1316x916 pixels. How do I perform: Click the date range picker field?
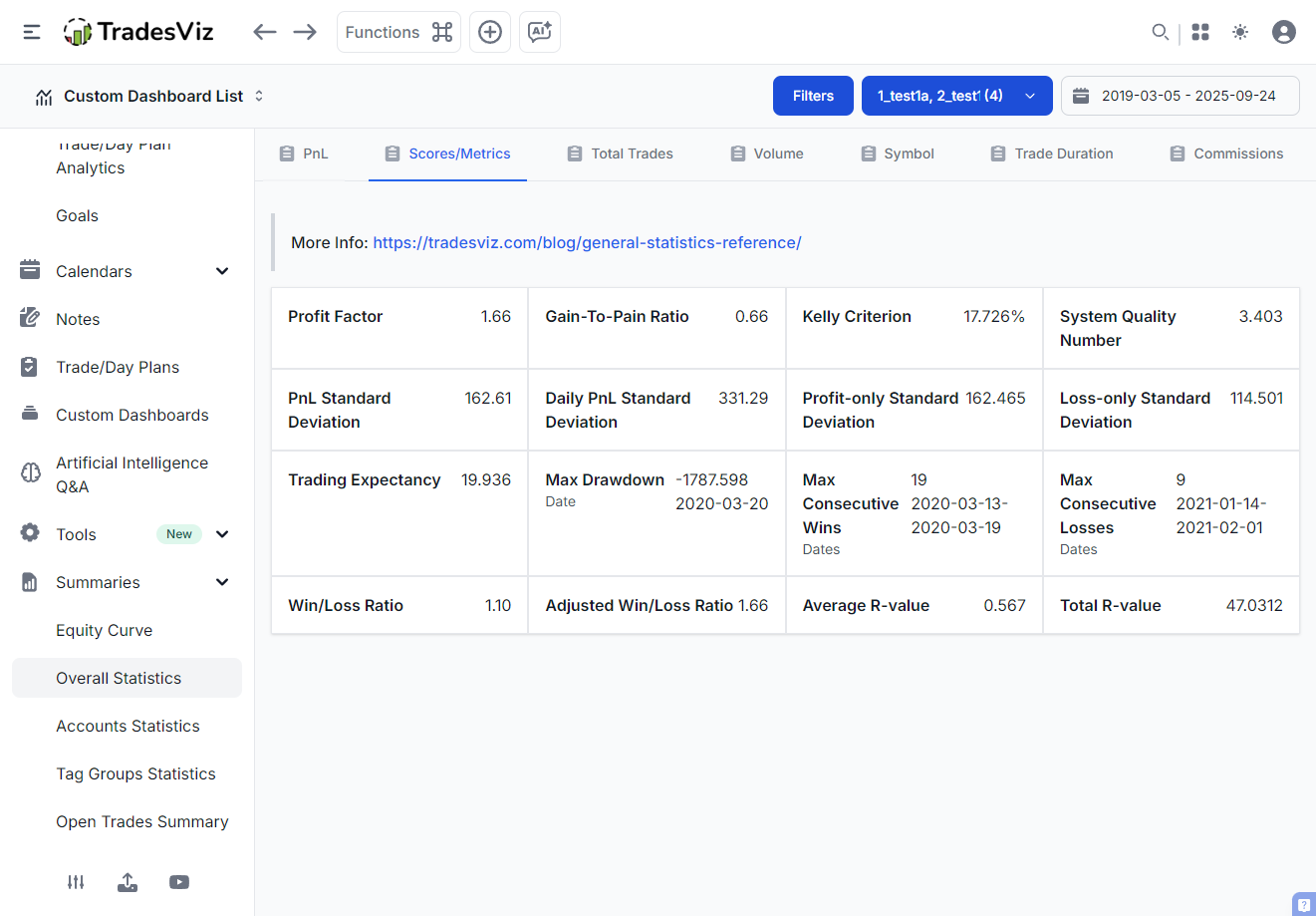(1180, 96)
